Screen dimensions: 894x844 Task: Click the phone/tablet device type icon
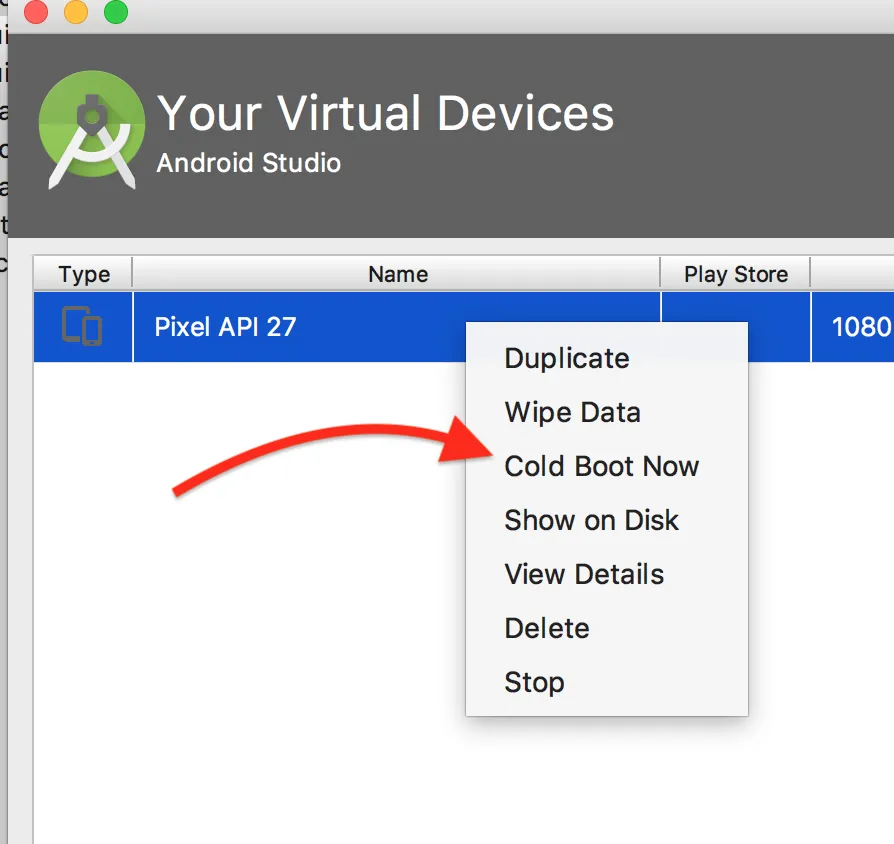[x=82, y=326]
